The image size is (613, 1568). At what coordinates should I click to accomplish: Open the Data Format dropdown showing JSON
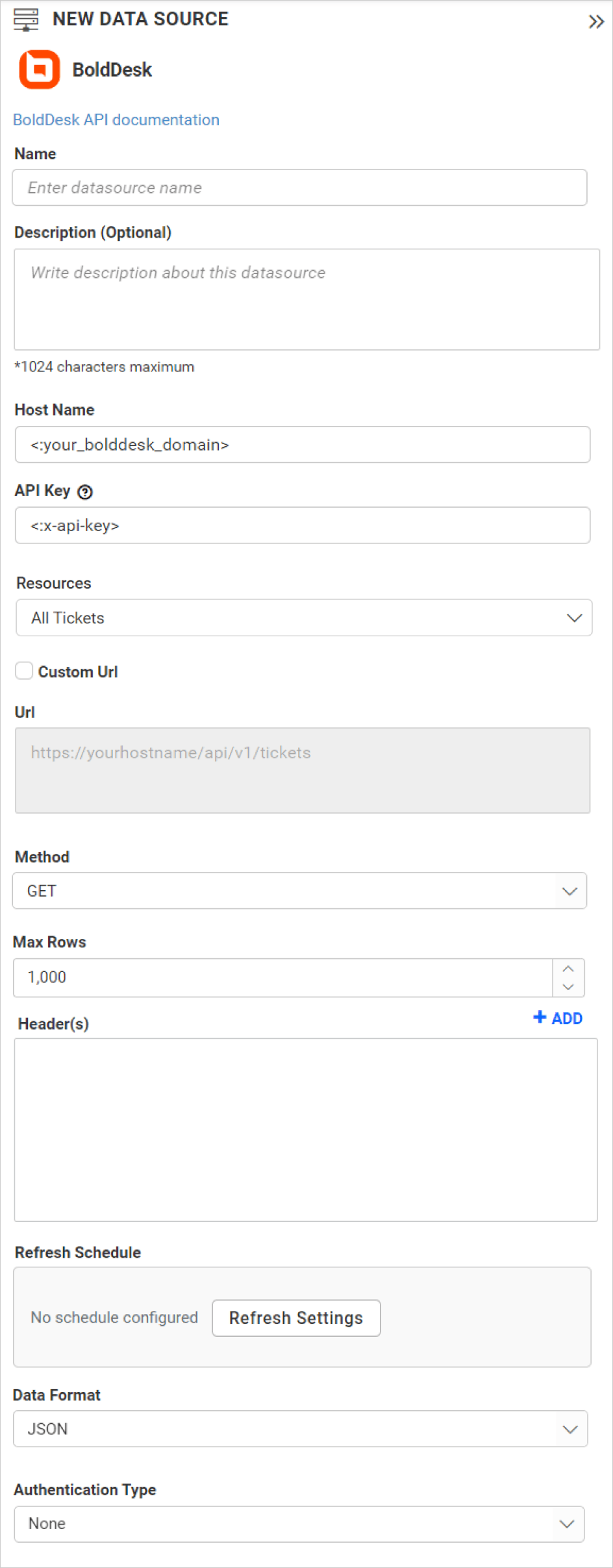(301, 1429)
